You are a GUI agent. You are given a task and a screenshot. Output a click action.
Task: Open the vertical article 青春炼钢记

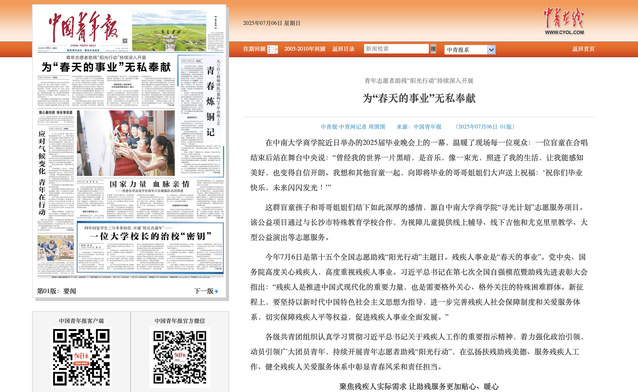click(210, 101)
